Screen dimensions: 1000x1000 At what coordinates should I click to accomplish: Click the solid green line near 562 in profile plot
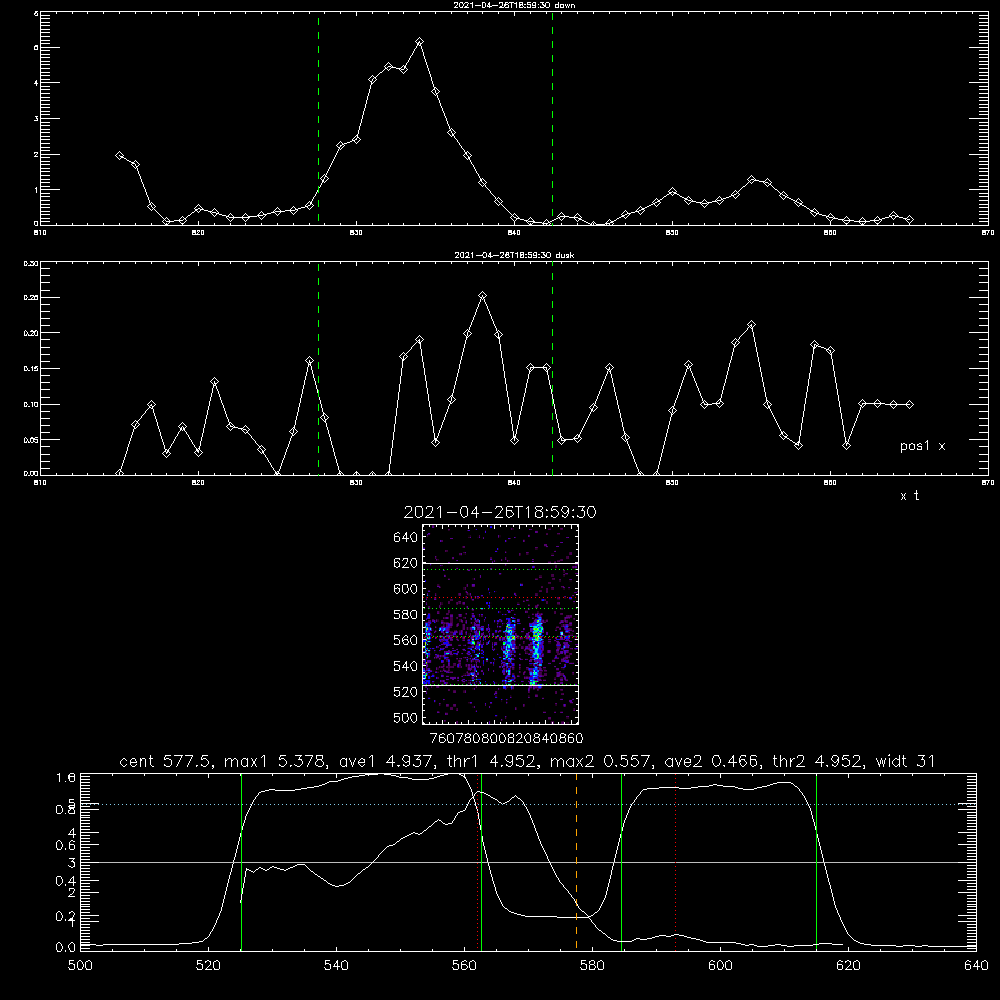point(482,861)
